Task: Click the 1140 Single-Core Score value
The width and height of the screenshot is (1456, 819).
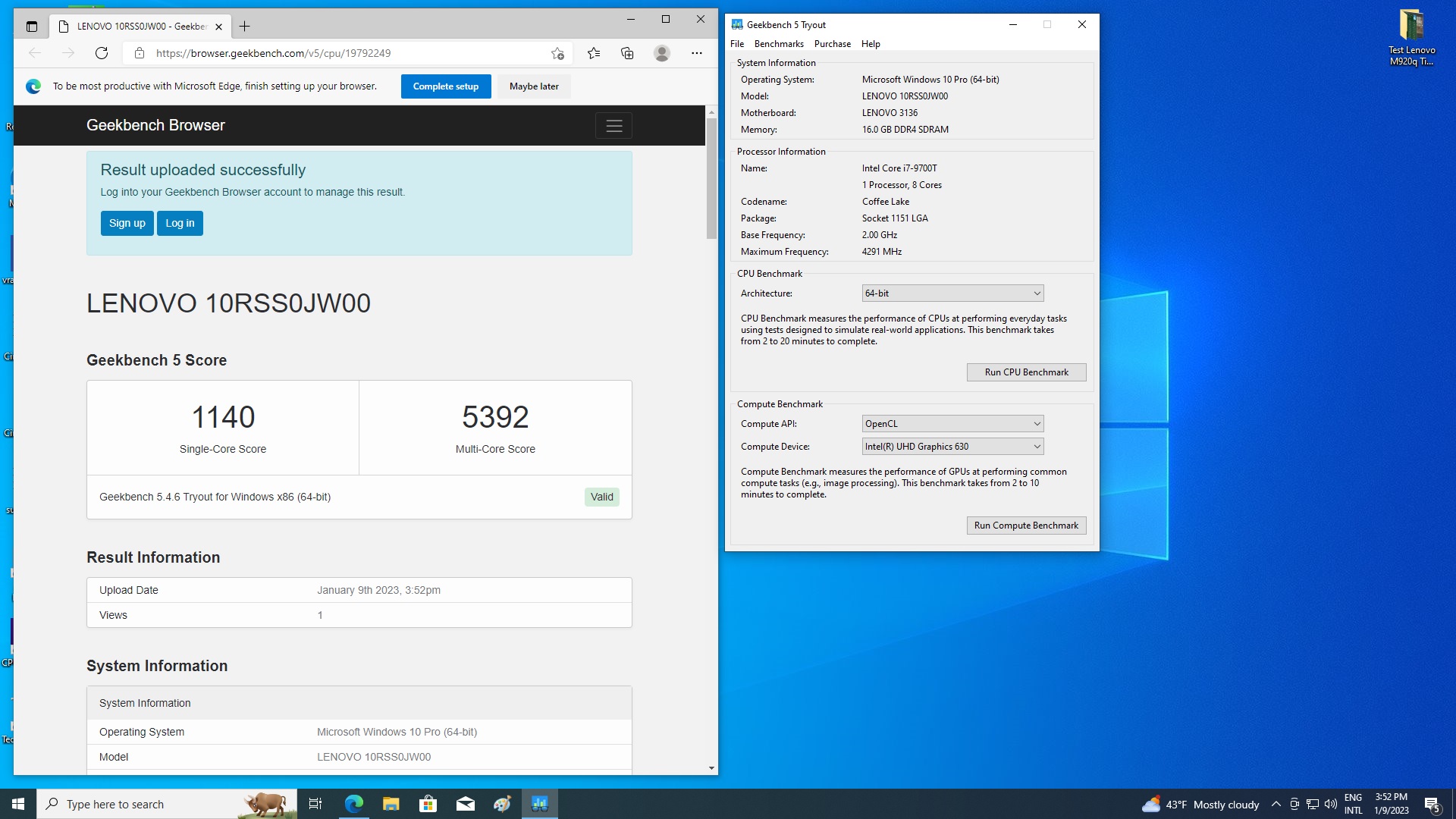Action: coord(223,417)
